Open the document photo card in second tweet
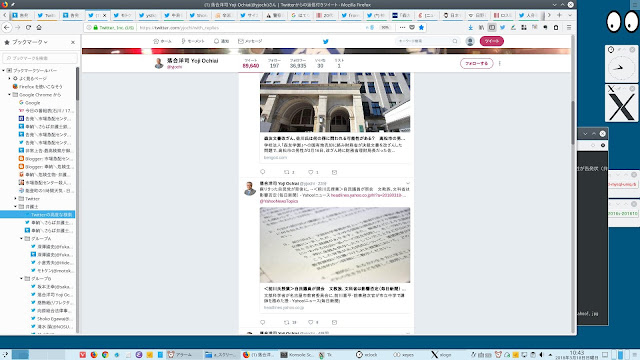Screen dimensions: 640x360 tap(335, 245)
